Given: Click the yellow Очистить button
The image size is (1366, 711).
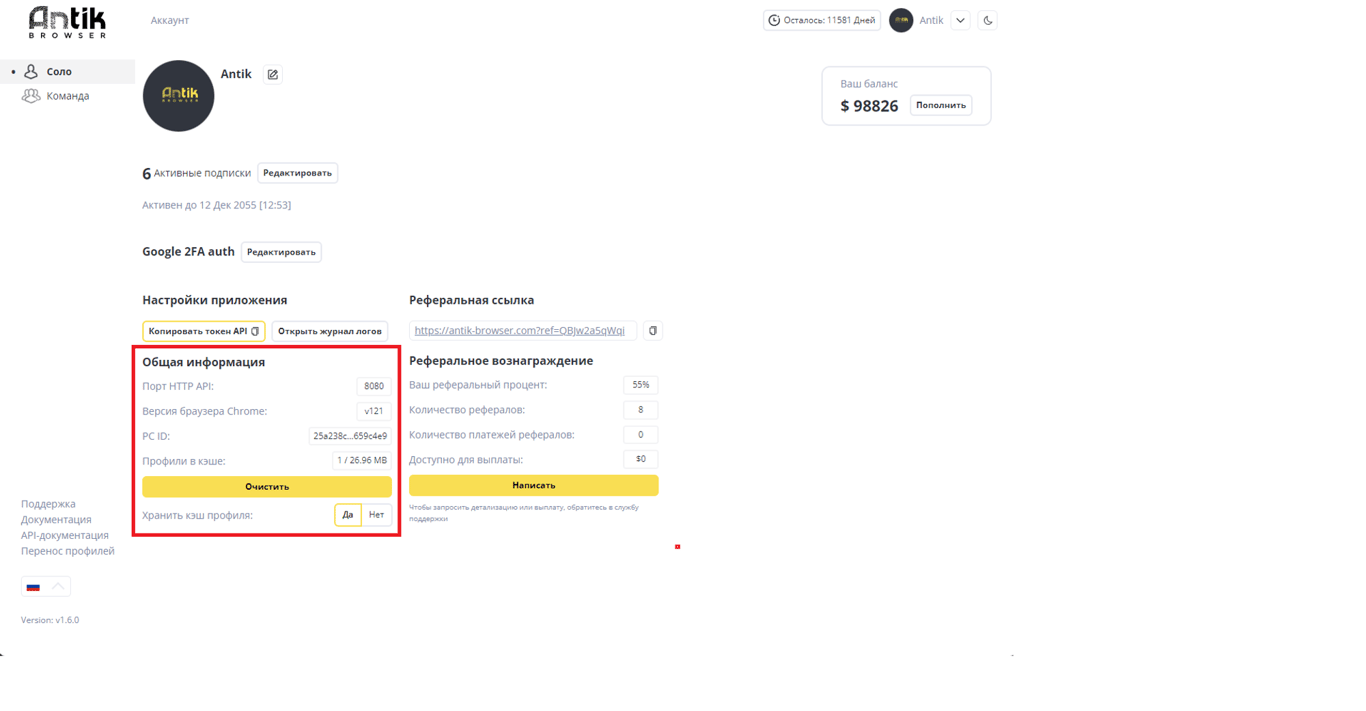Looking at the screenshot, I should [x=267, y=487].
